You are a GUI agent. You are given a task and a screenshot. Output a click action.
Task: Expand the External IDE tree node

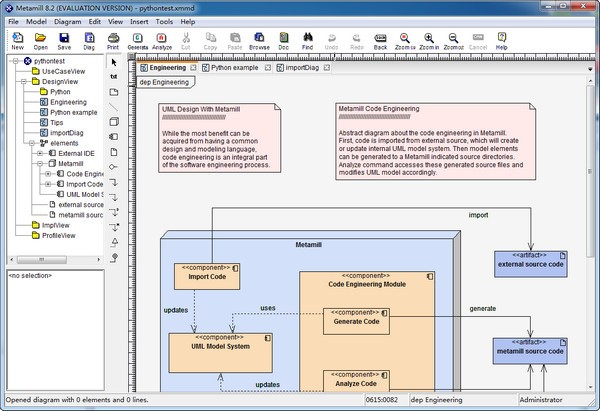(40, 153)
